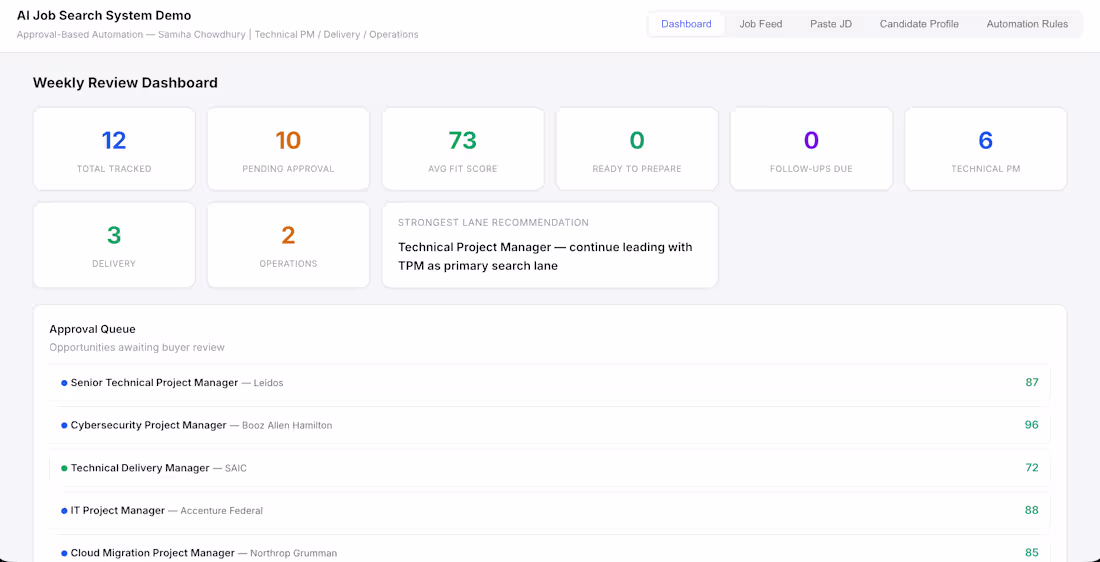Click the Avg Fit Score card
This screenshot has height=562, width=1100.
463,149
